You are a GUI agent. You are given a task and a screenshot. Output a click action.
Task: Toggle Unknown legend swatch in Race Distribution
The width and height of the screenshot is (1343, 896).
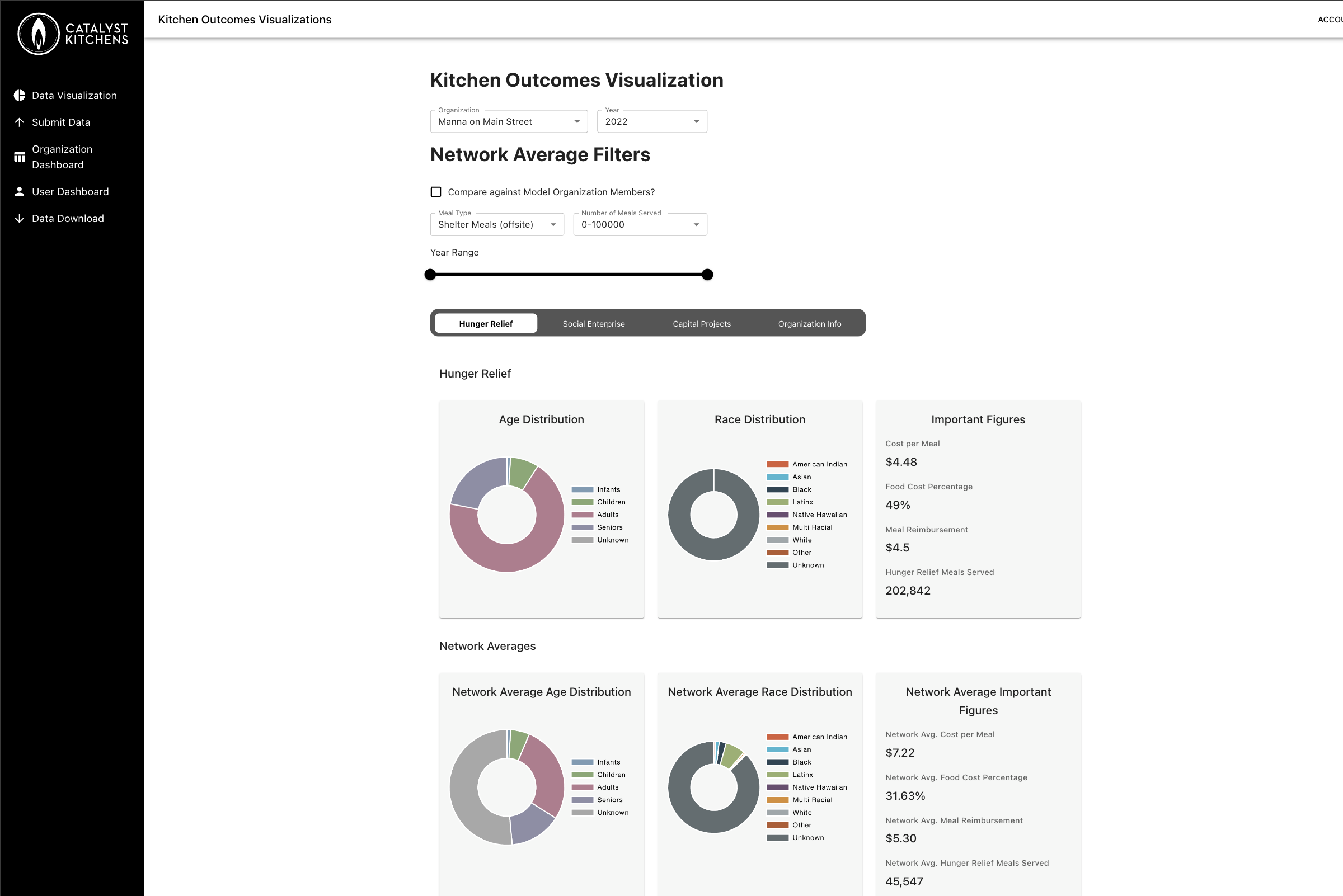pos(777,565)
